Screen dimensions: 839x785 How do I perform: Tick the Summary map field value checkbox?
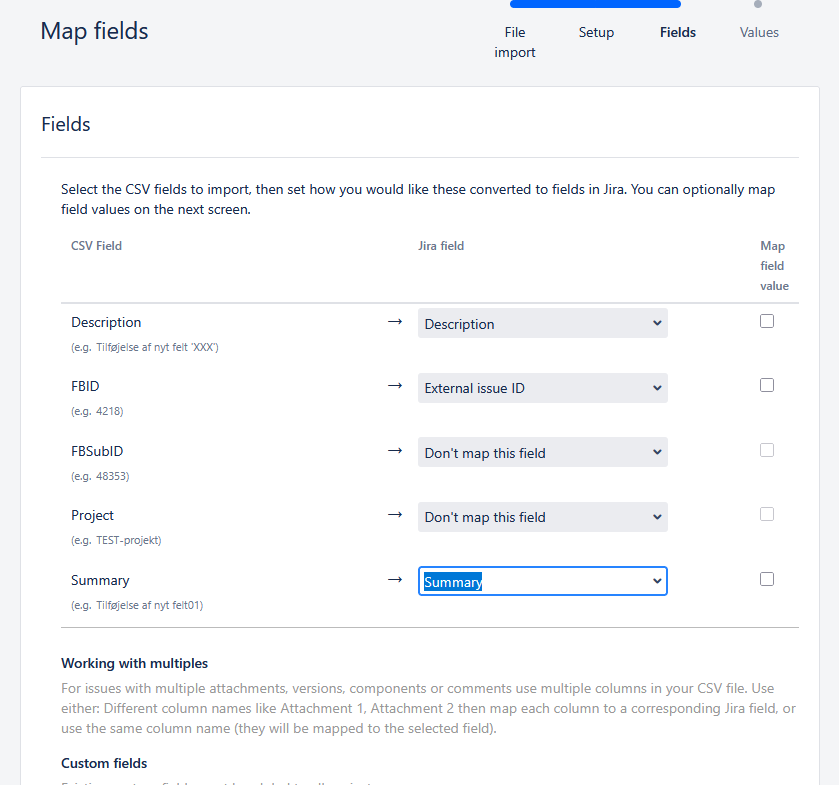coord(767,579)
